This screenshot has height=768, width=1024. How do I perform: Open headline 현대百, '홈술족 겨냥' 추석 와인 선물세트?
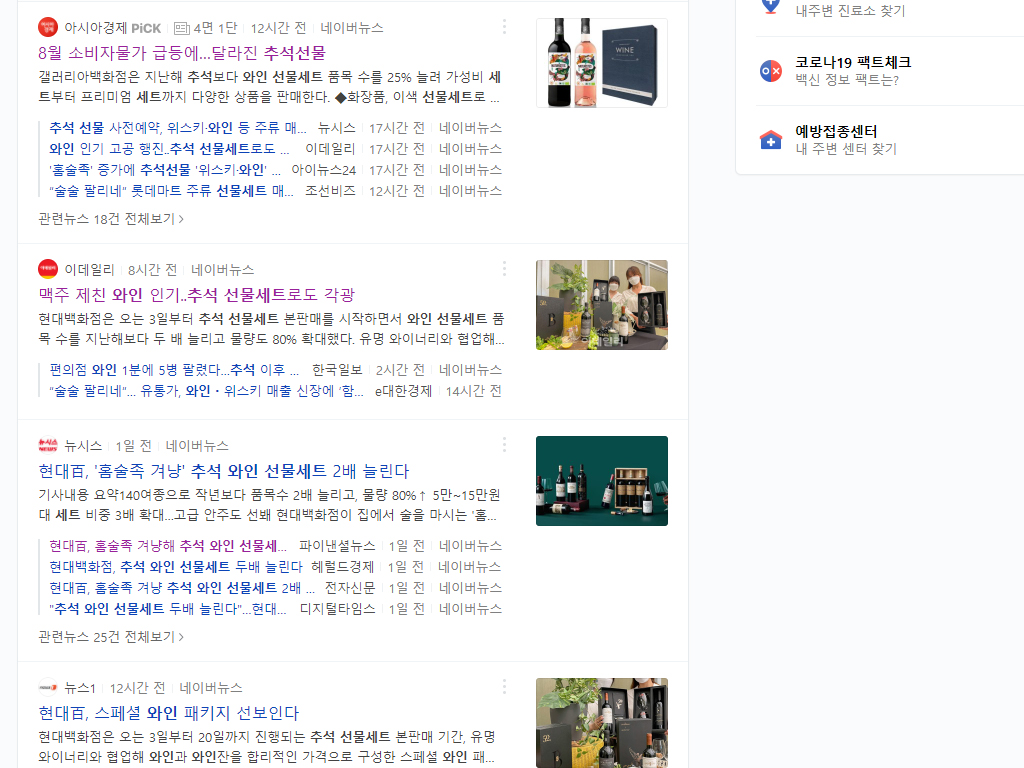[x=223, y=471]
